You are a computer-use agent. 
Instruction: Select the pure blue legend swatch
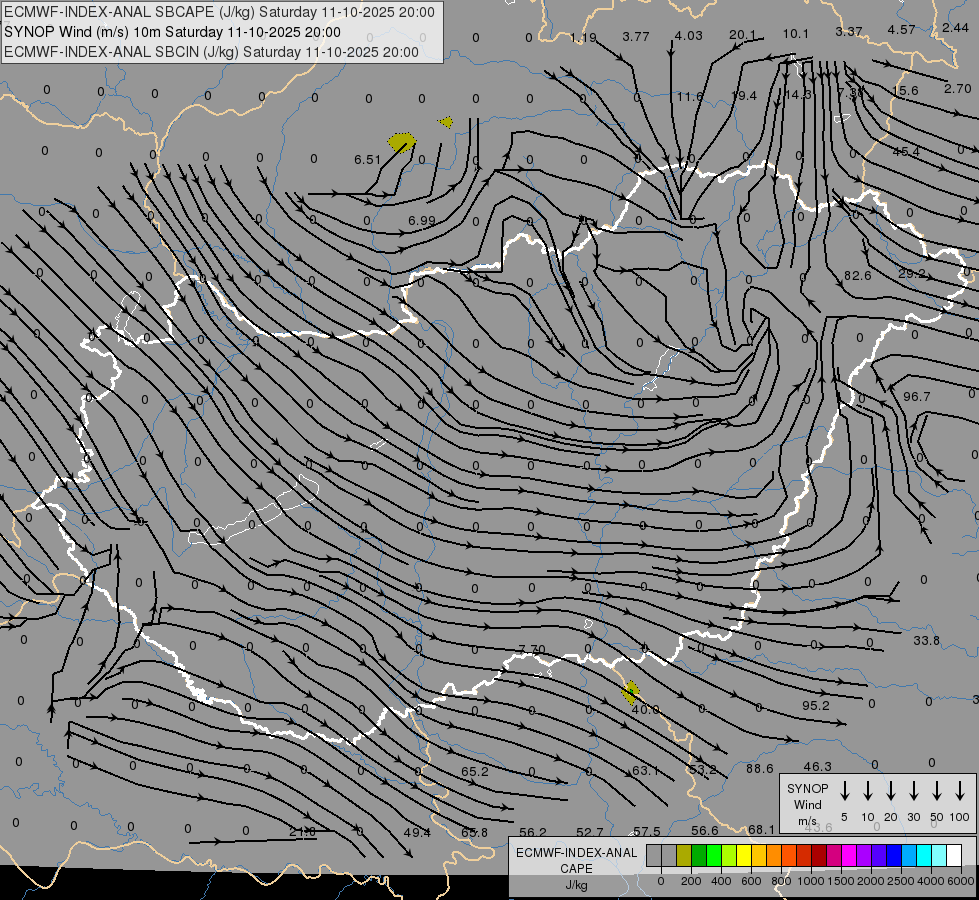(893, 856)
